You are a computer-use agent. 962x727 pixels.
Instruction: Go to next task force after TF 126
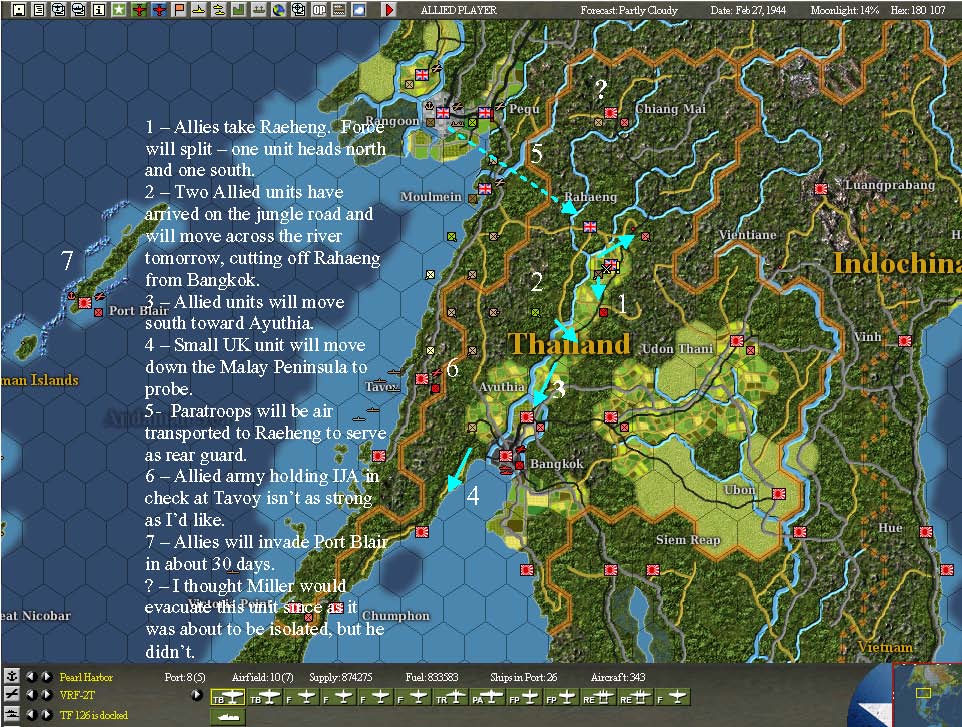(46, 715)
